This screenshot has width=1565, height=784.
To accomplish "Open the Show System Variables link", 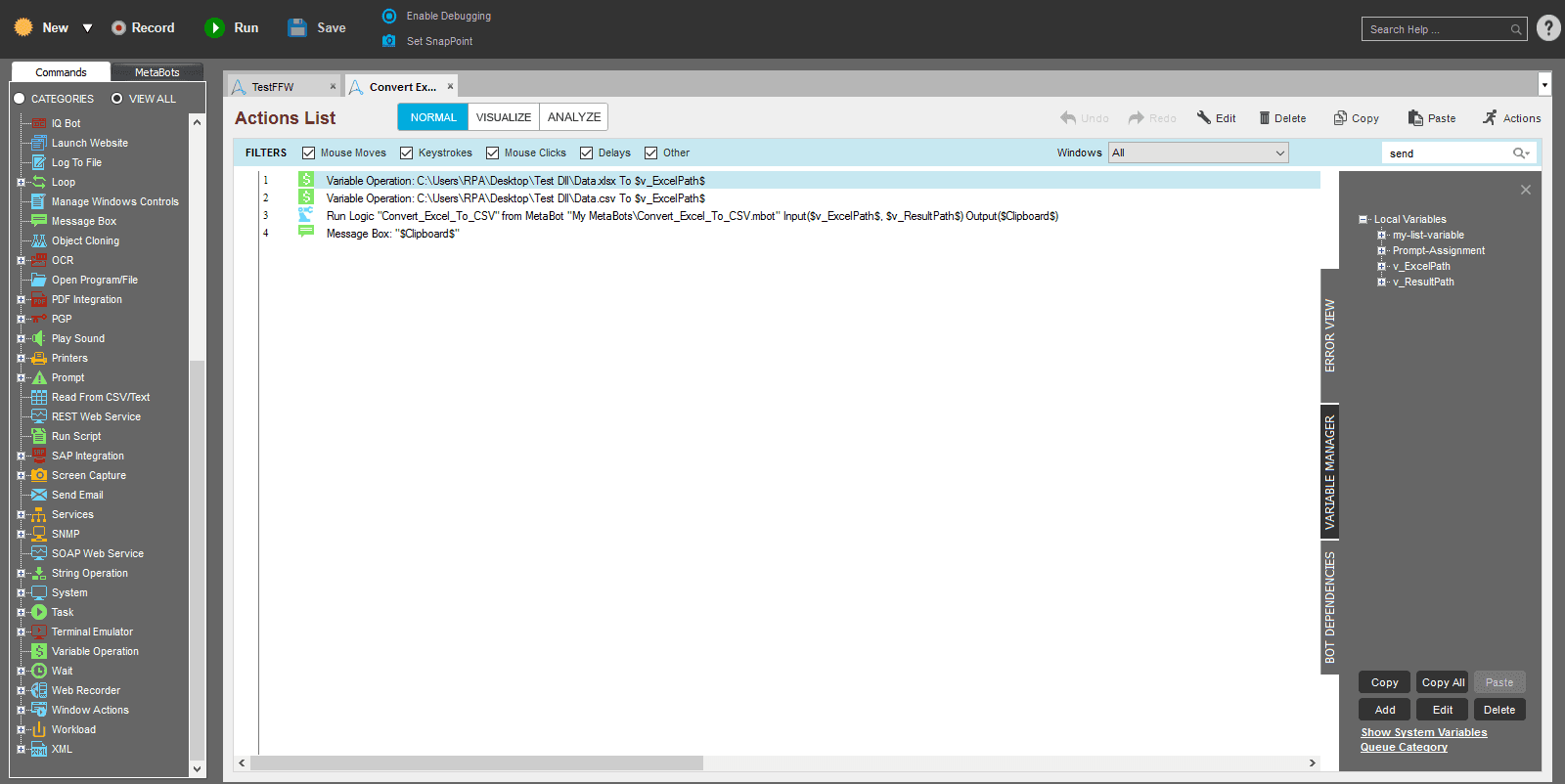I will tap(1424, 732).
